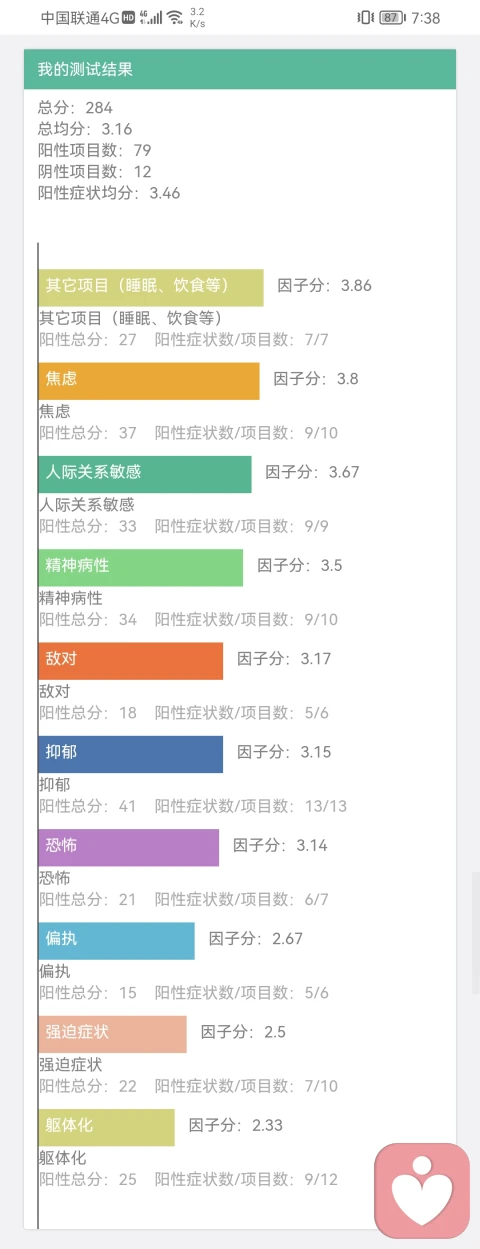Select the 其它项目（睡眠、饮食等）bar
Screen dimensions: 480x1249
[151, 287]
